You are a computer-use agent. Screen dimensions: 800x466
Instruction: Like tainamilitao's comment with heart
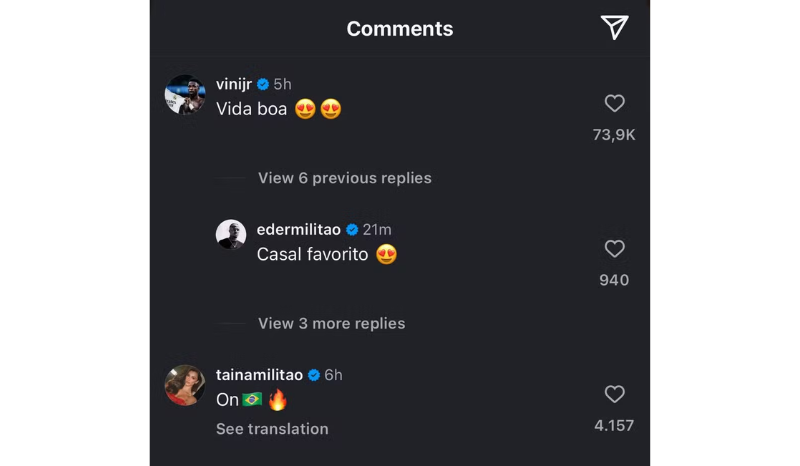615,394
